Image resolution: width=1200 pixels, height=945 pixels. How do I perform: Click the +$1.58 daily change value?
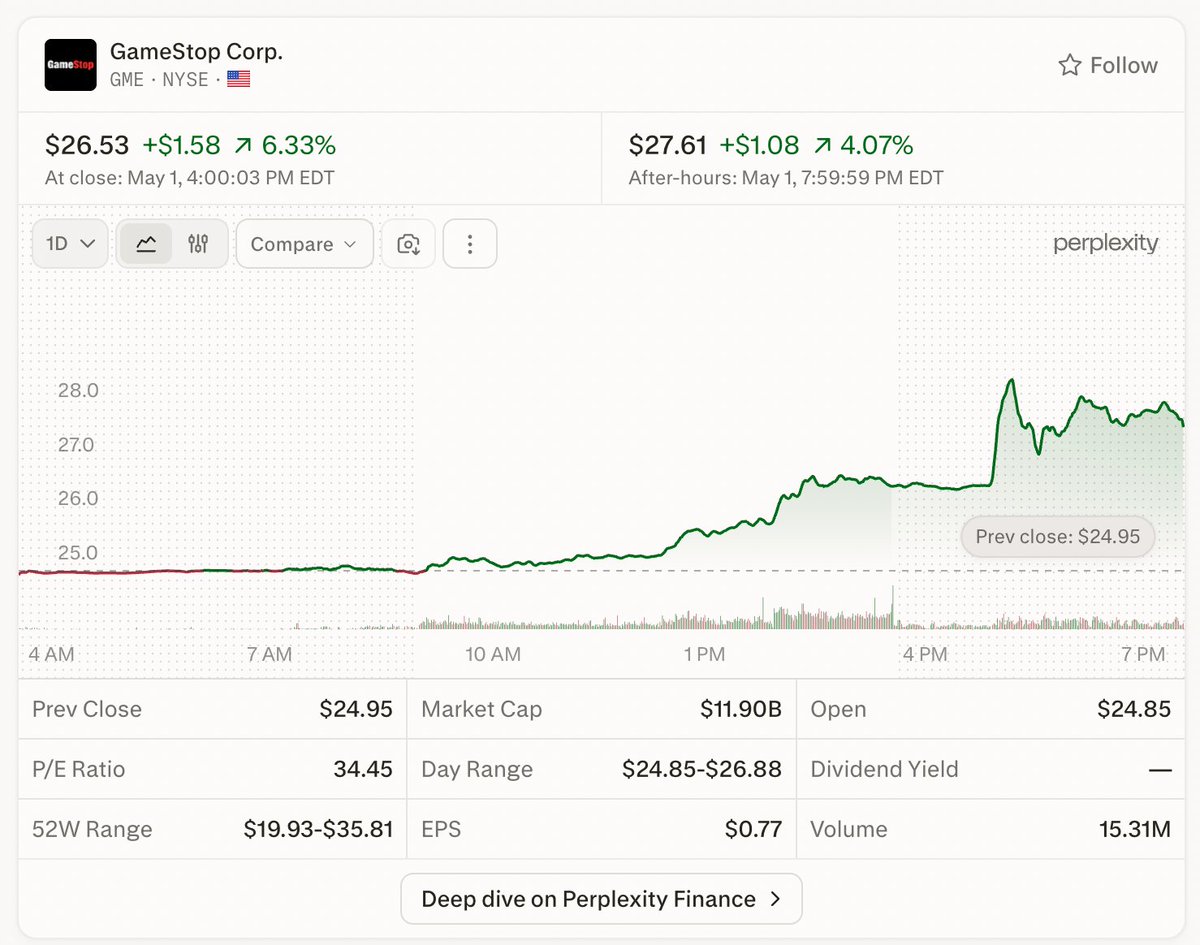tap(181, 146)
